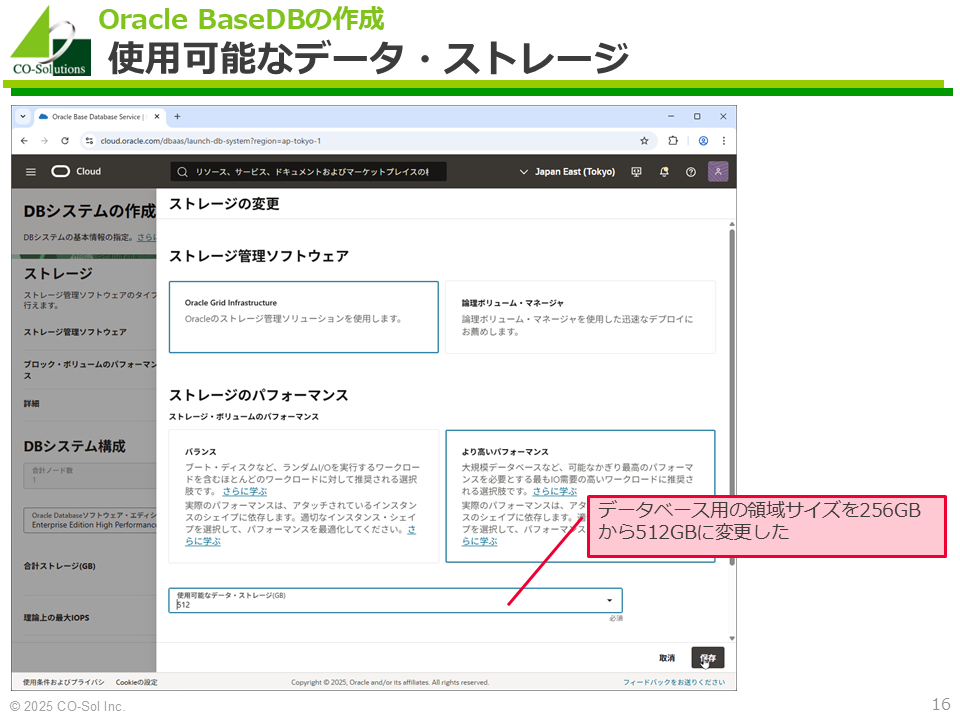The height and width of the screenshot is (720, 960).
Task: Open Japan East (Tokyo) region selector
Action: (568, 172)
